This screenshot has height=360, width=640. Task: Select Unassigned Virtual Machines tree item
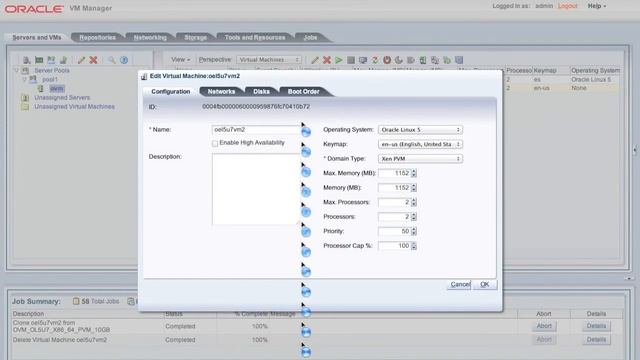point(74,107)
